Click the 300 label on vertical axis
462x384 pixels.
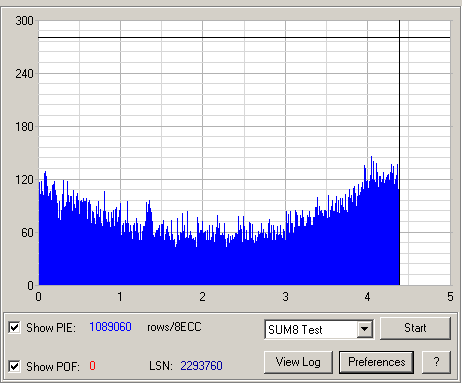pyautogui.click(x=24, y=21)
